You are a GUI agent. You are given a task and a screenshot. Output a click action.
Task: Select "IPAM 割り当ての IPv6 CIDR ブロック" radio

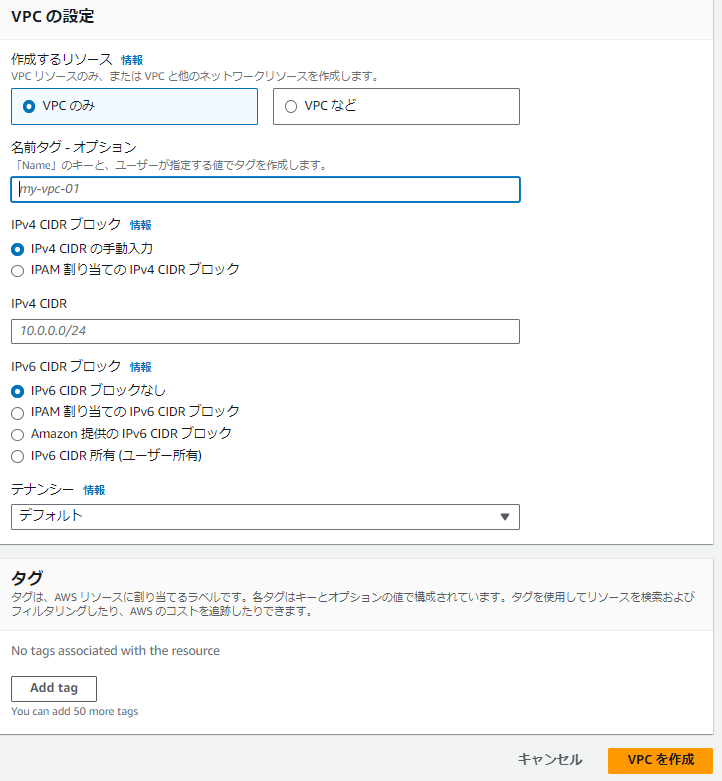(x=17, y=413)
